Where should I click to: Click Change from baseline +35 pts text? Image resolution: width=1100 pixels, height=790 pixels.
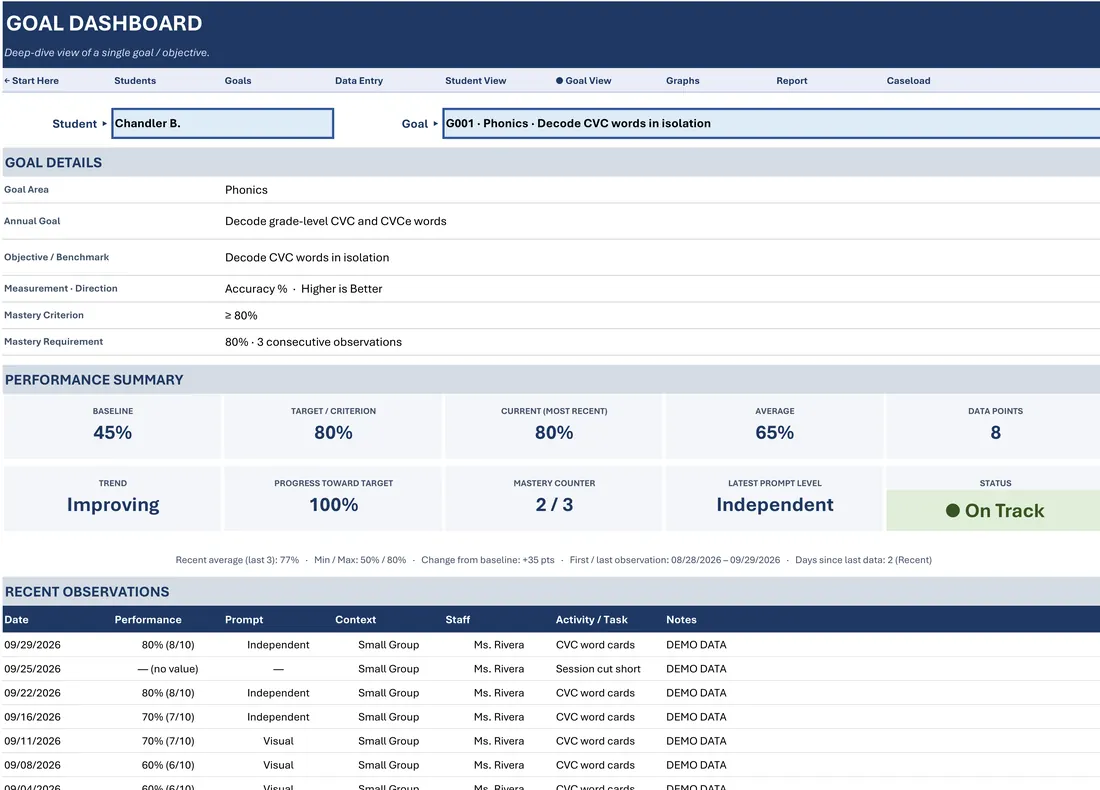click(488, 560)
